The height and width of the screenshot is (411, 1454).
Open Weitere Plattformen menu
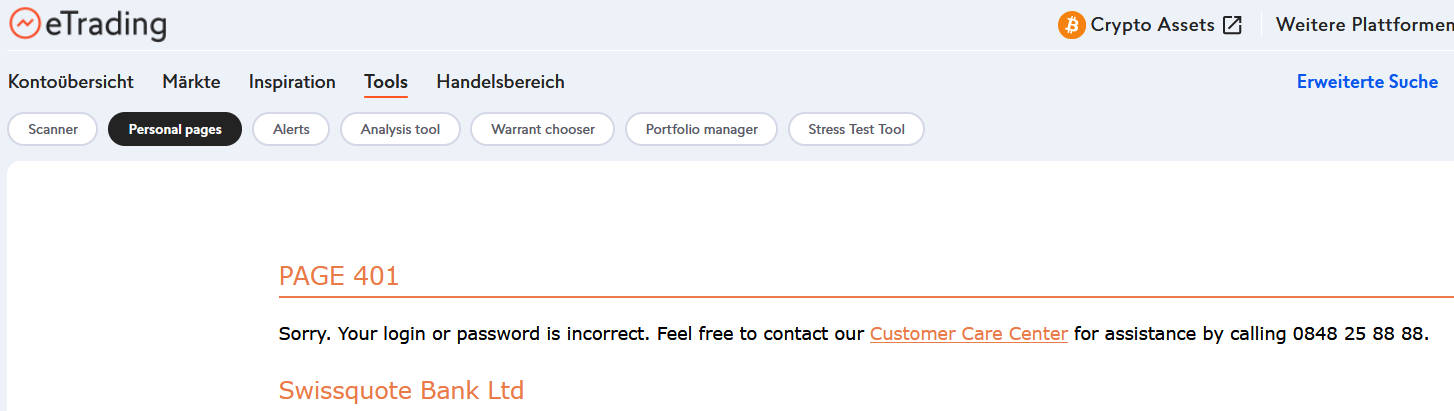[x=1364, y=25]
